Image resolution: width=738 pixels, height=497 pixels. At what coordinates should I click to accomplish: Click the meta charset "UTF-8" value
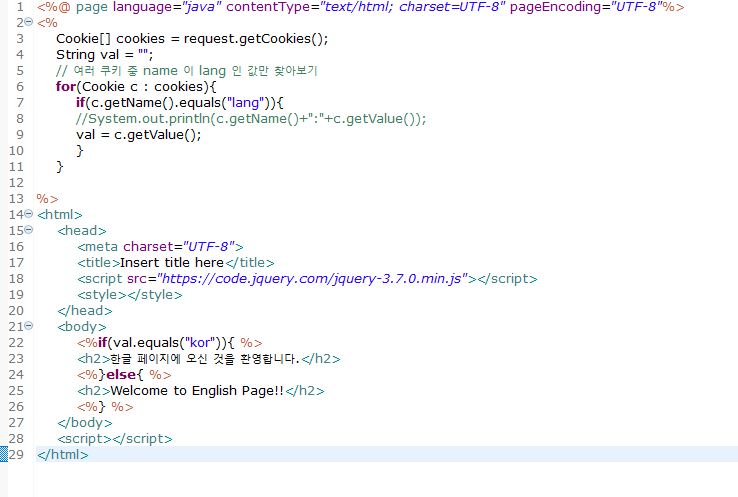pyautogui.click(x=209, y=247)
